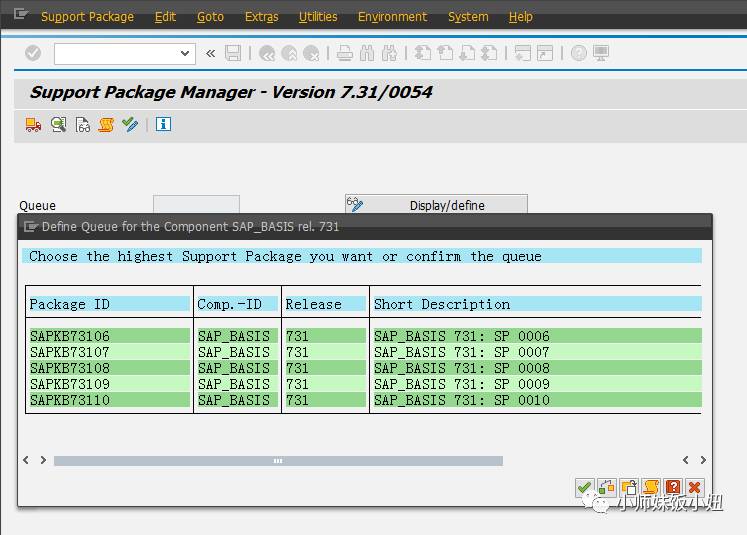Click the Load packages truck icon
The image size is (747, 535).
33,125
